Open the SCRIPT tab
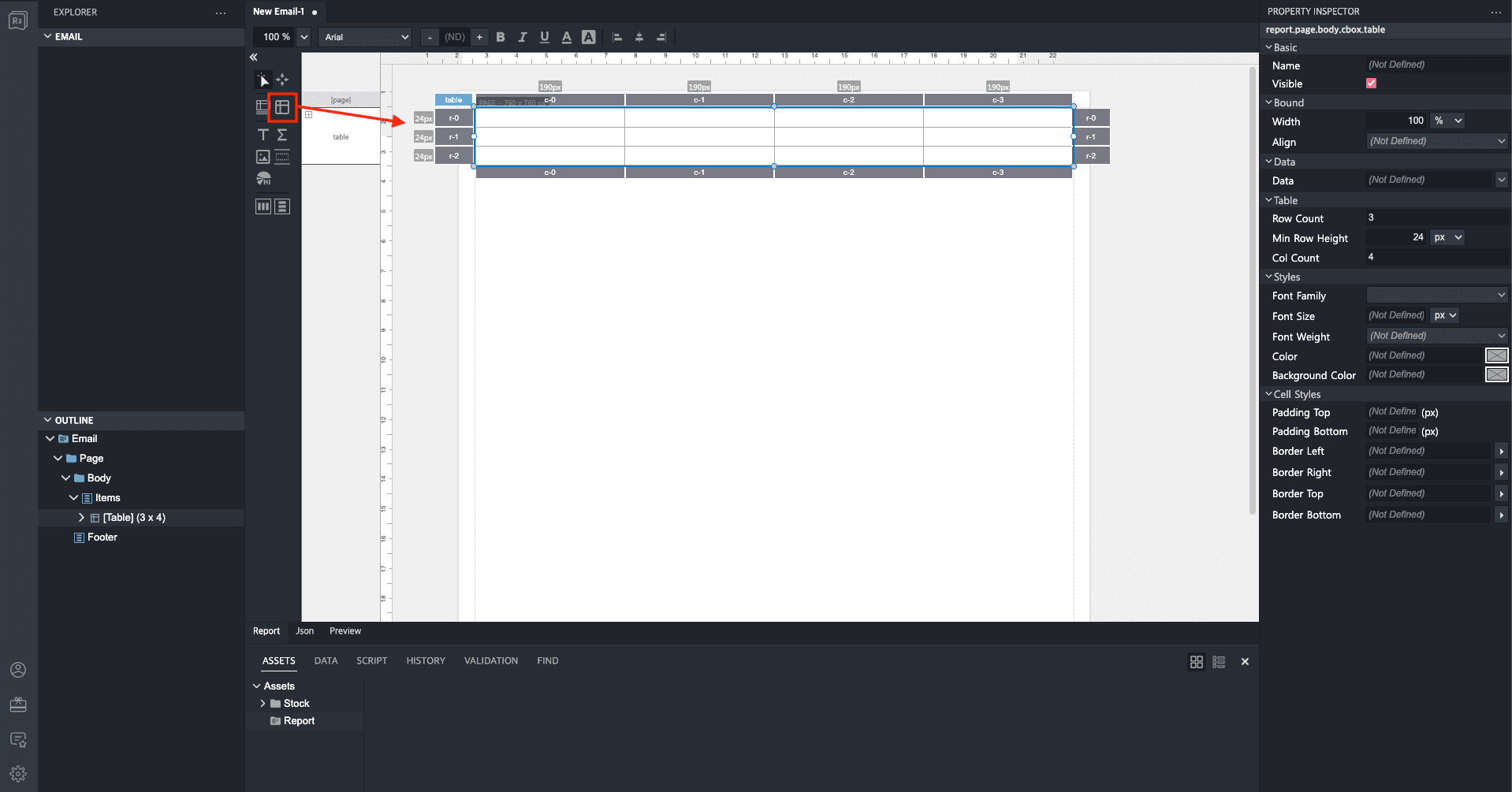Image resolution: width=1512 pixels, height=792 pixels. tap(372, 661)
